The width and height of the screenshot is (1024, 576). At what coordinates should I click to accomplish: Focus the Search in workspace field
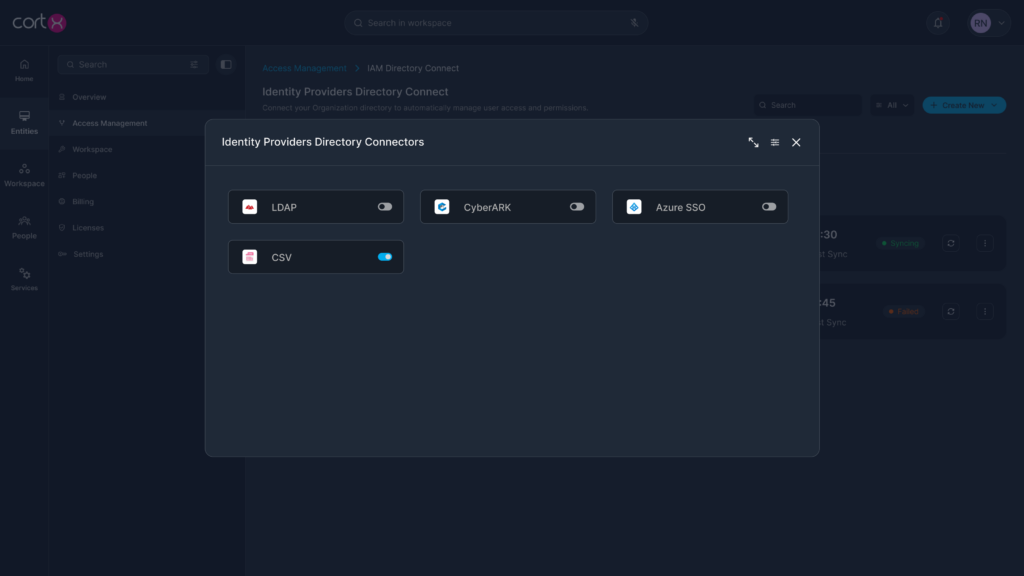click(x=495, y=23)
